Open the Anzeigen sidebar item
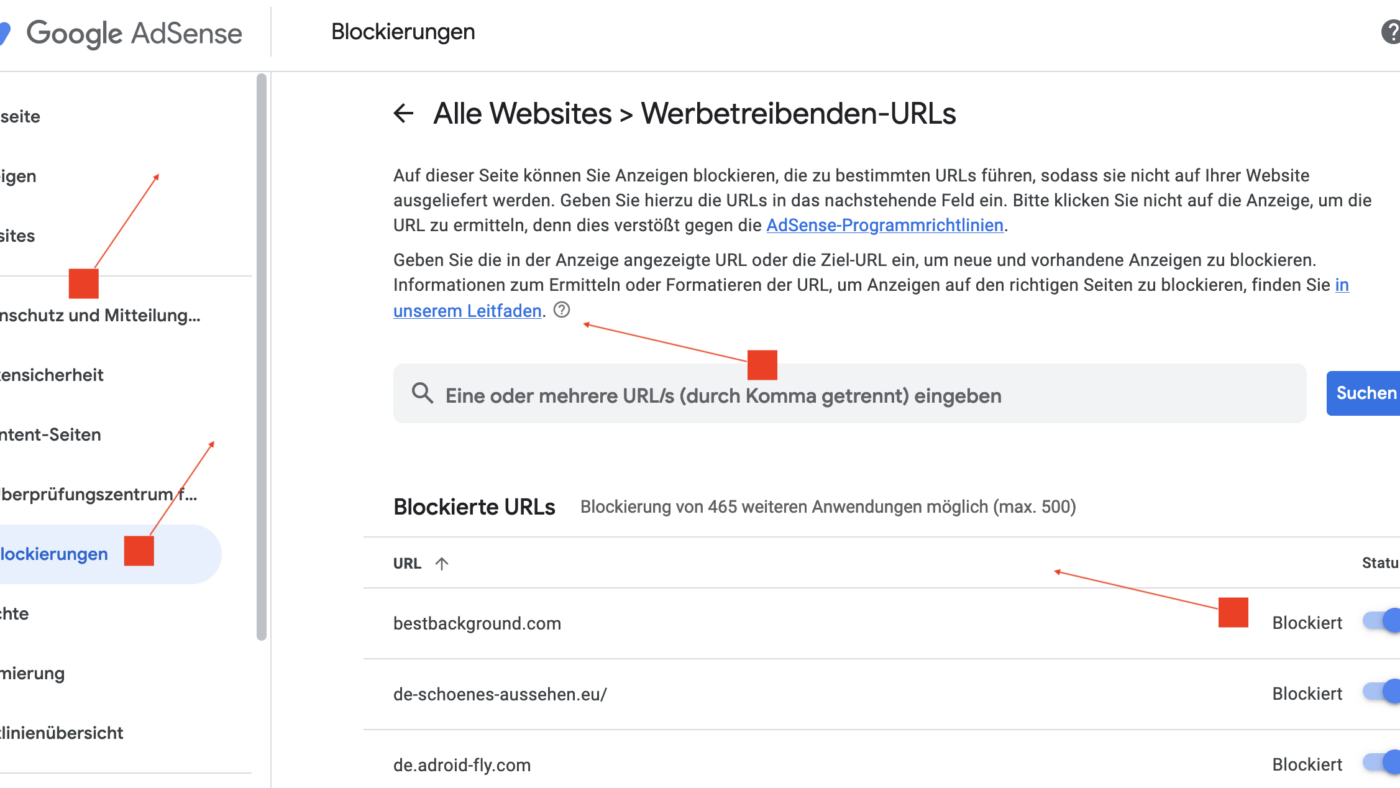This screenshot has width=1400, height=788. pyautogui.click(x=18, y=176)
